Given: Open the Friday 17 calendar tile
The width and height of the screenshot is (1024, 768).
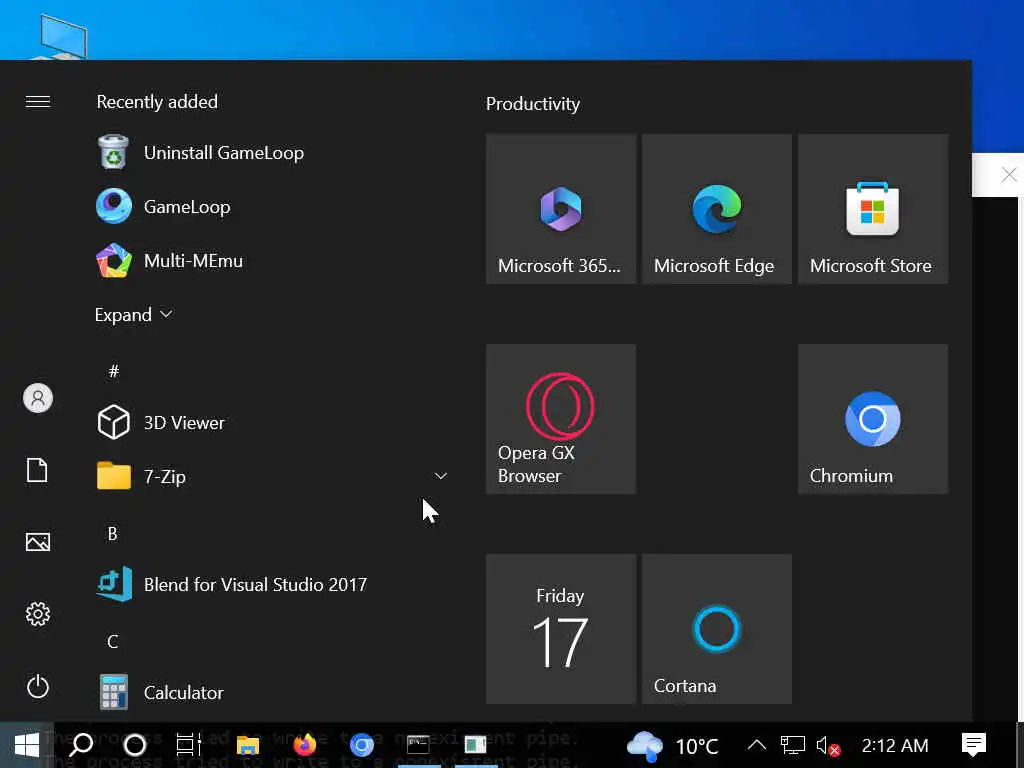Looking at the screenshot, I should point(561,629).
